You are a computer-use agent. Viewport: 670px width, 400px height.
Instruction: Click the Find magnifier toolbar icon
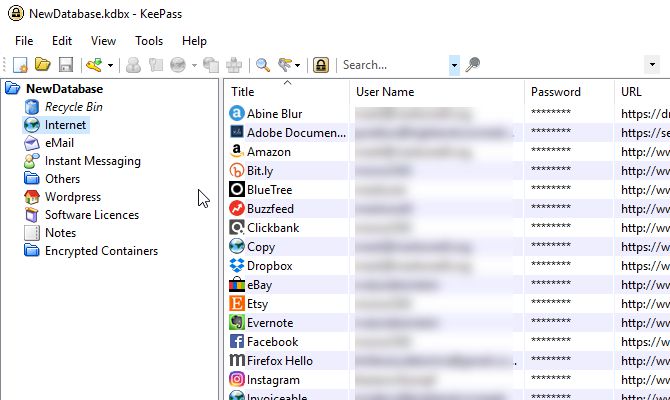click(263, 65)
